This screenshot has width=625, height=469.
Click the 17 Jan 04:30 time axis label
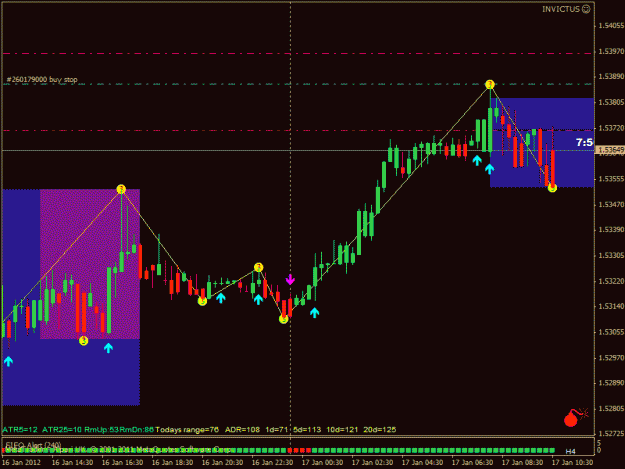coord(423,463)
